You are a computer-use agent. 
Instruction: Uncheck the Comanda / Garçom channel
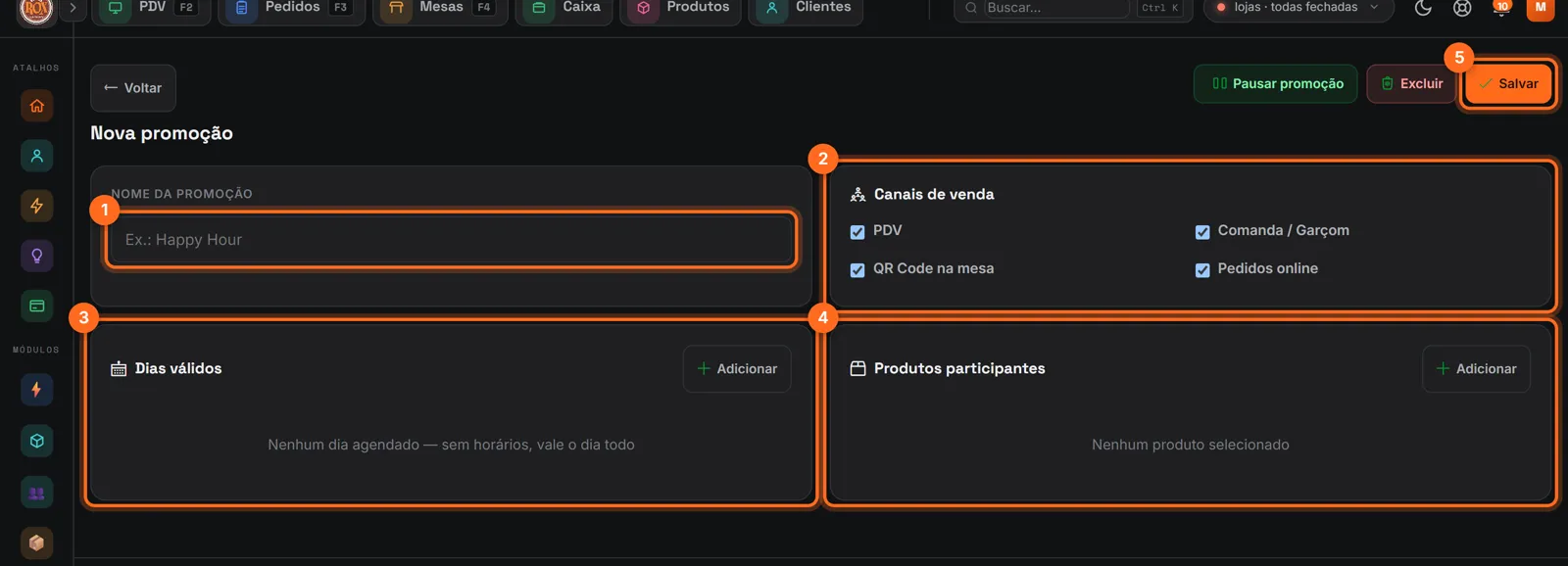1202,232
